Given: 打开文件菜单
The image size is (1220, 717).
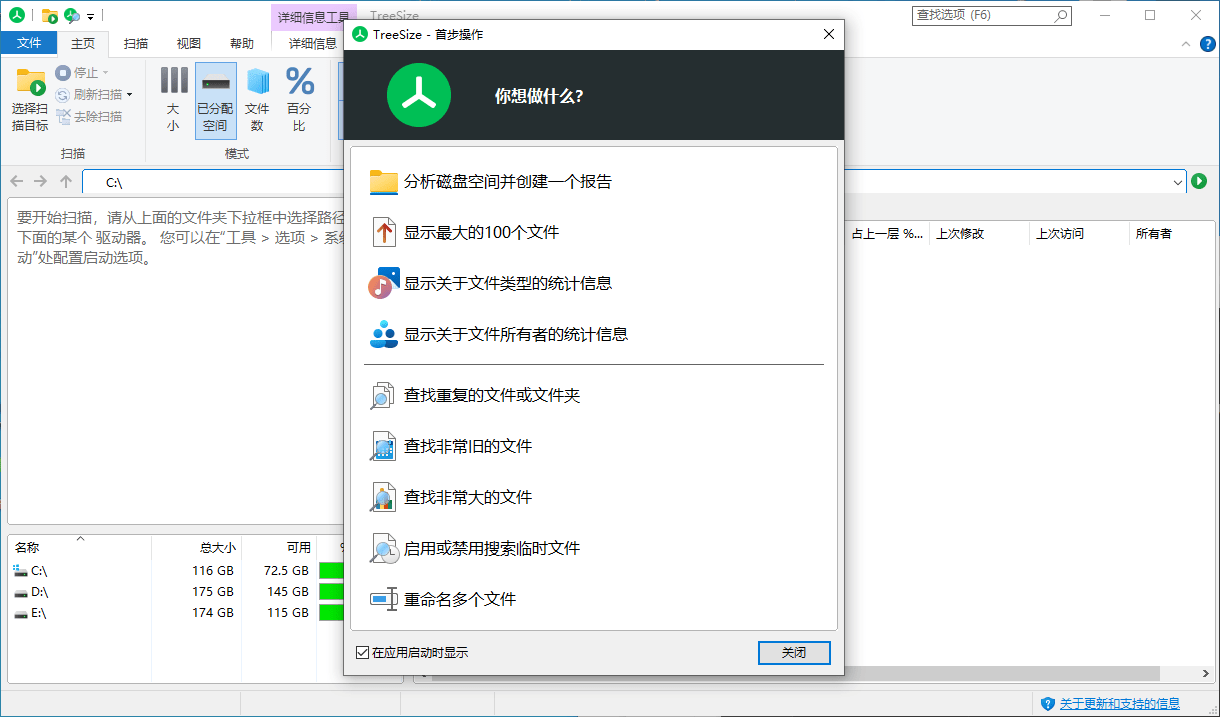Looking at the screenshot, I should [x=29, y=43].
